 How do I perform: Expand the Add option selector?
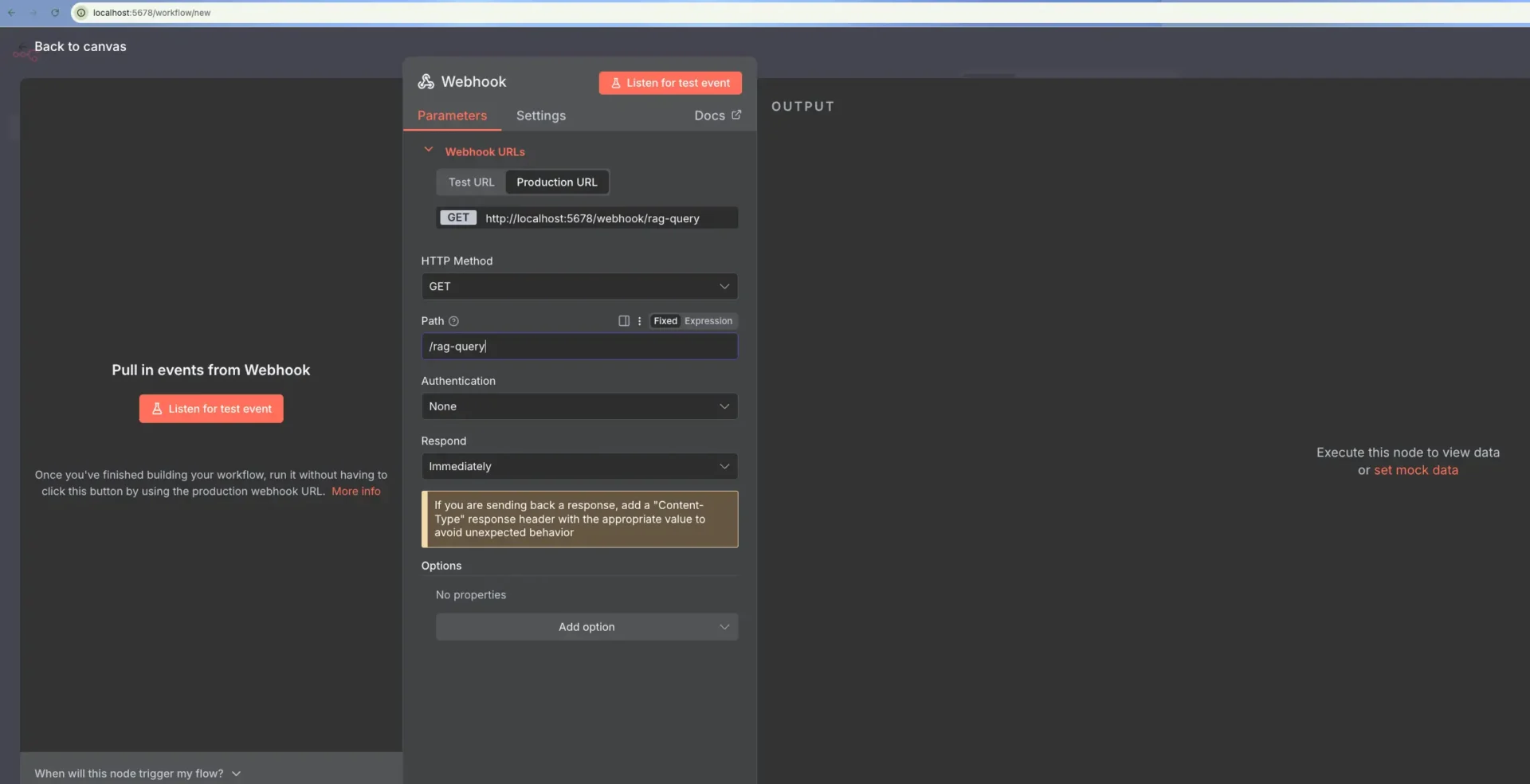586,626
